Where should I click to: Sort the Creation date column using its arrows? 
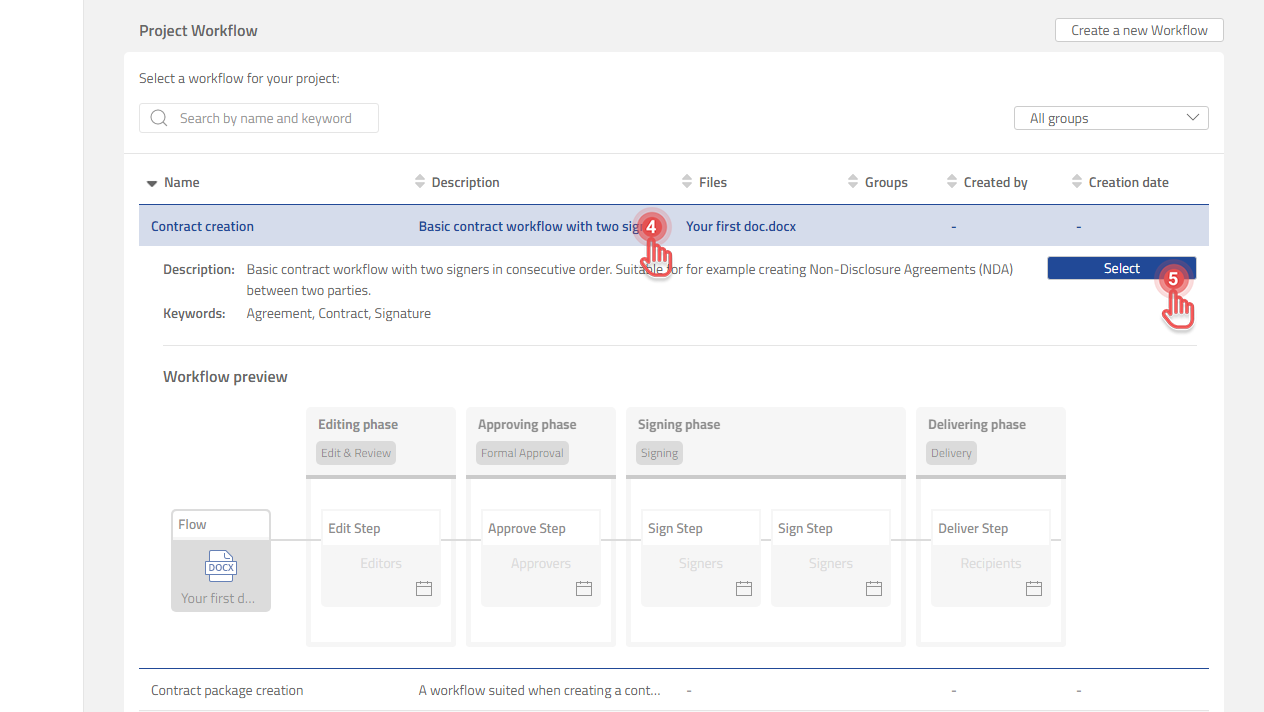coord(1076,181)
